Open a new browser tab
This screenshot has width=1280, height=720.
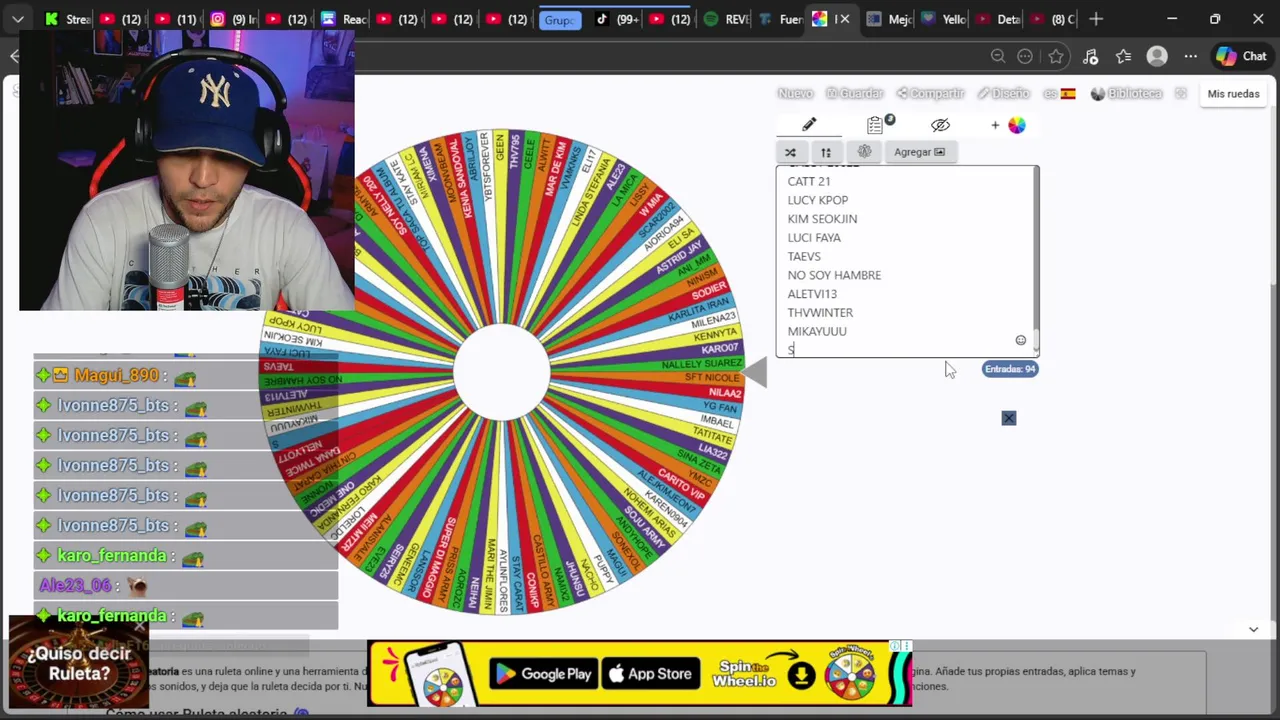1096,19
